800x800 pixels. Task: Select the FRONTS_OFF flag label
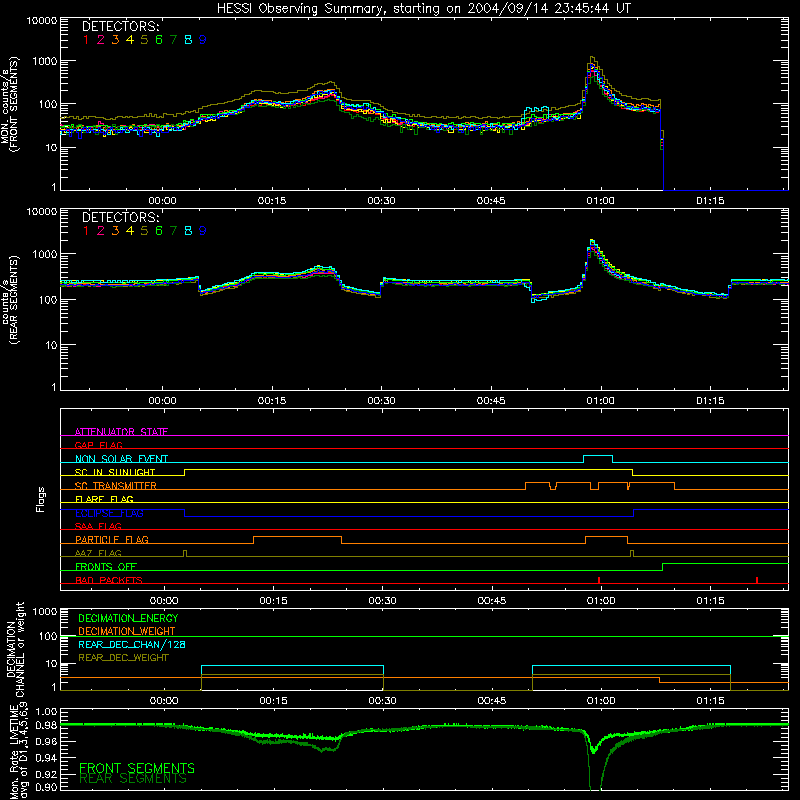click(106, 566)
